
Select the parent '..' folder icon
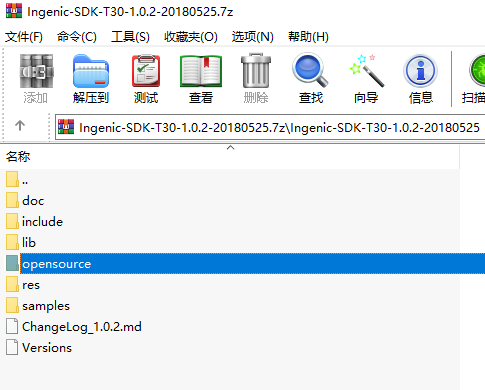(x=12, y=179)
